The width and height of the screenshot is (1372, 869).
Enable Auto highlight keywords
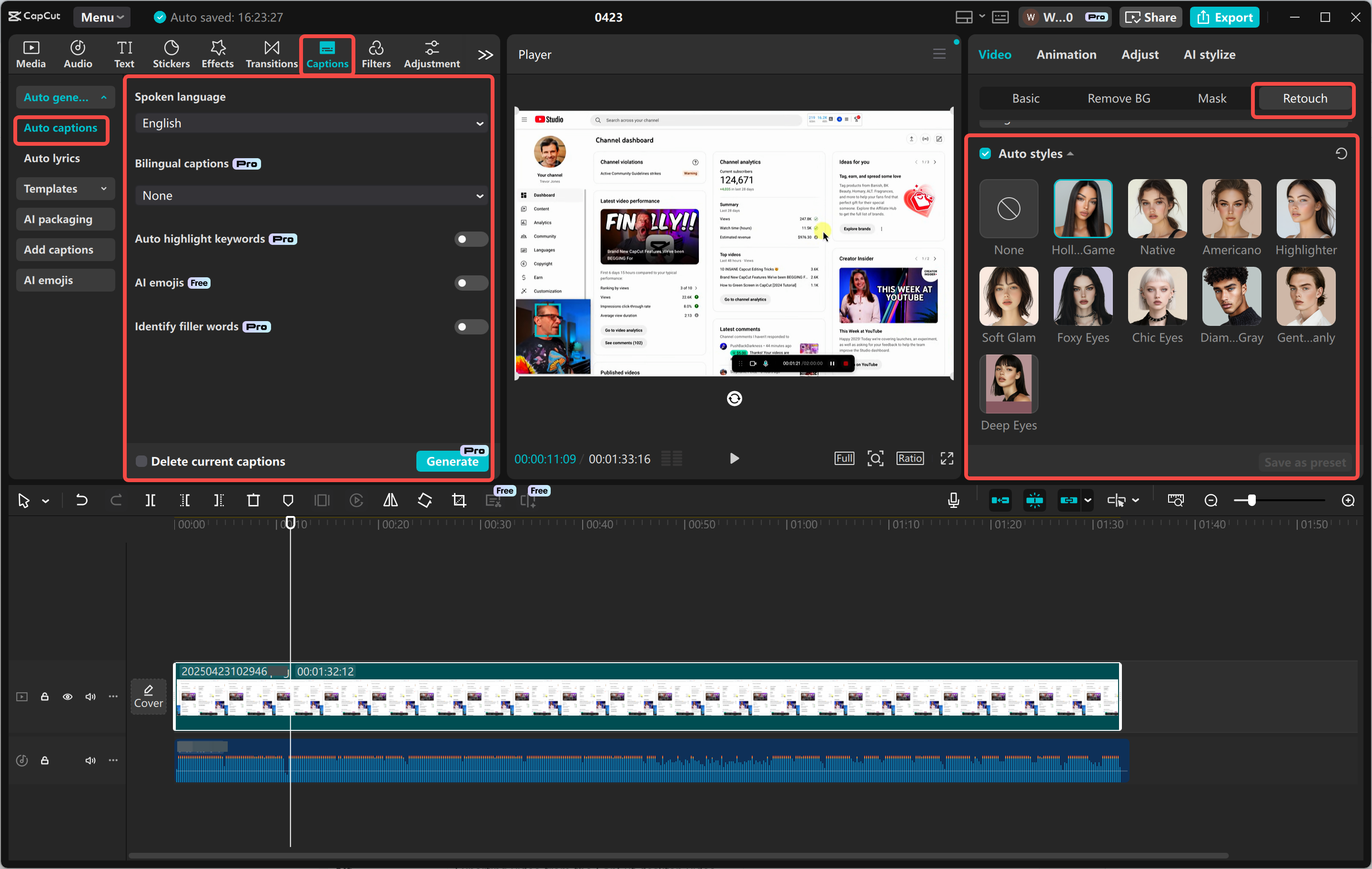click(471, 239)
